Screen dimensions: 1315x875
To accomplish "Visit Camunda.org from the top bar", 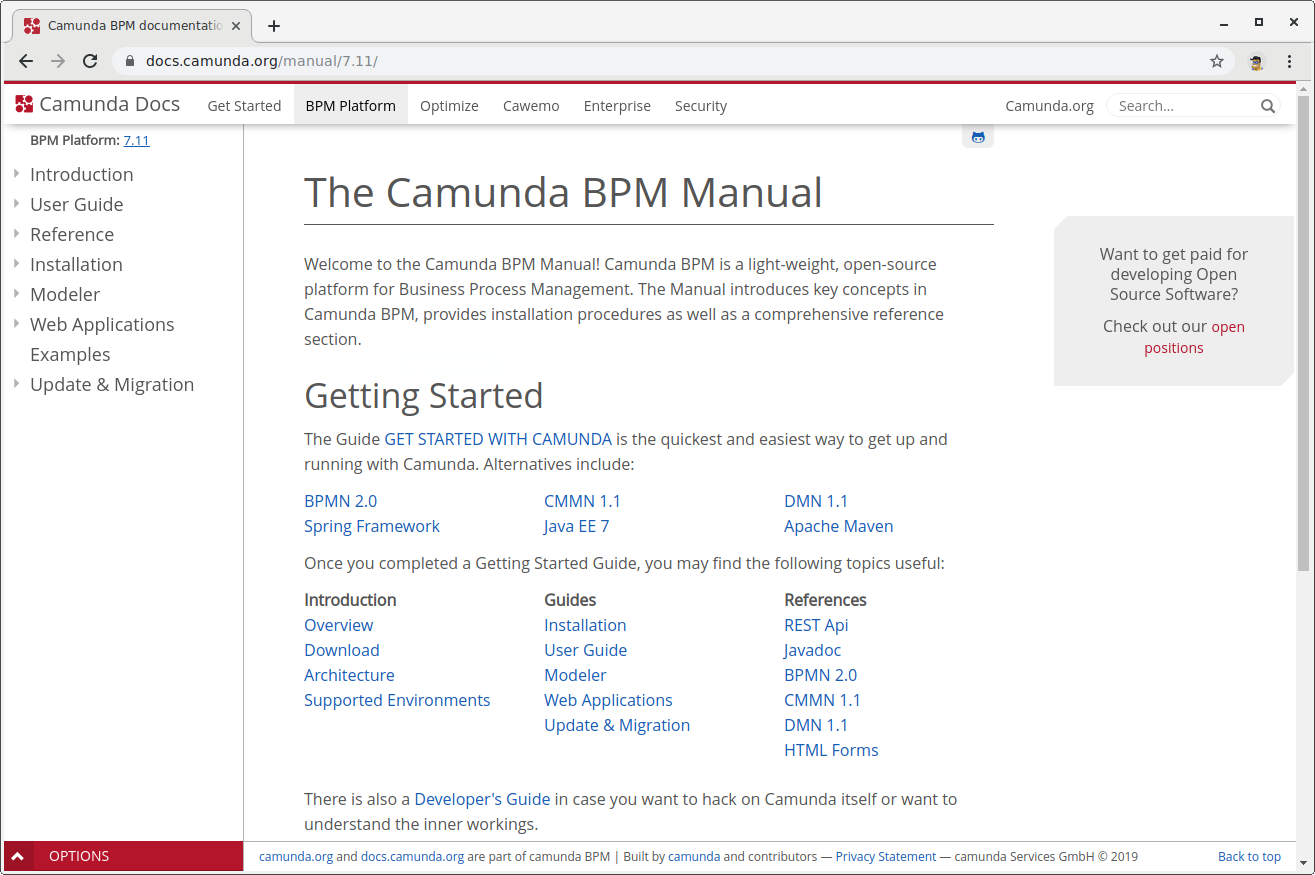I will point(1049,106).
